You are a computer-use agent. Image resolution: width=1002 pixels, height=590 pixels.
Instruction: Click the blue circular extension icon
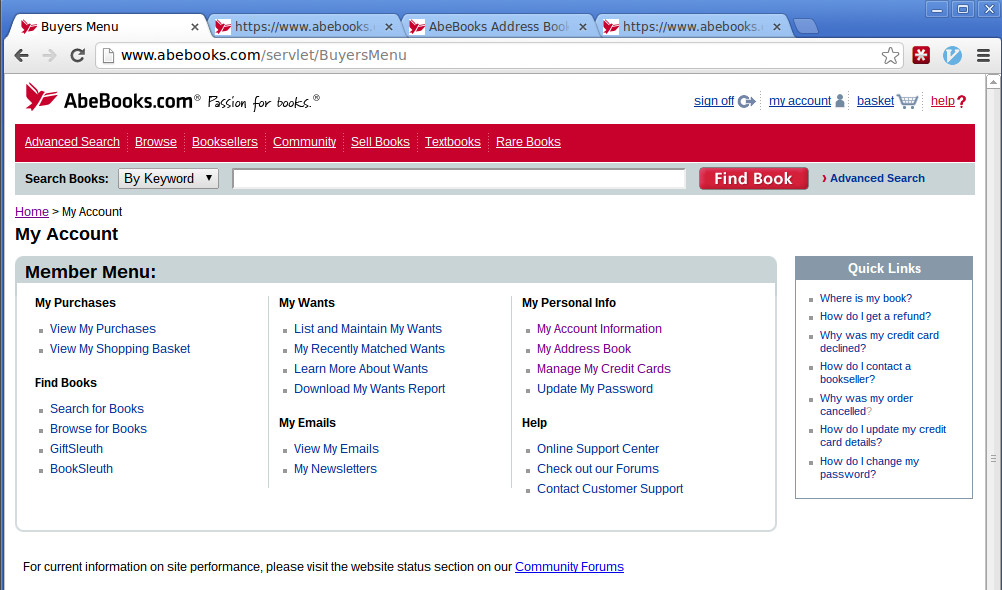[952, 56]
